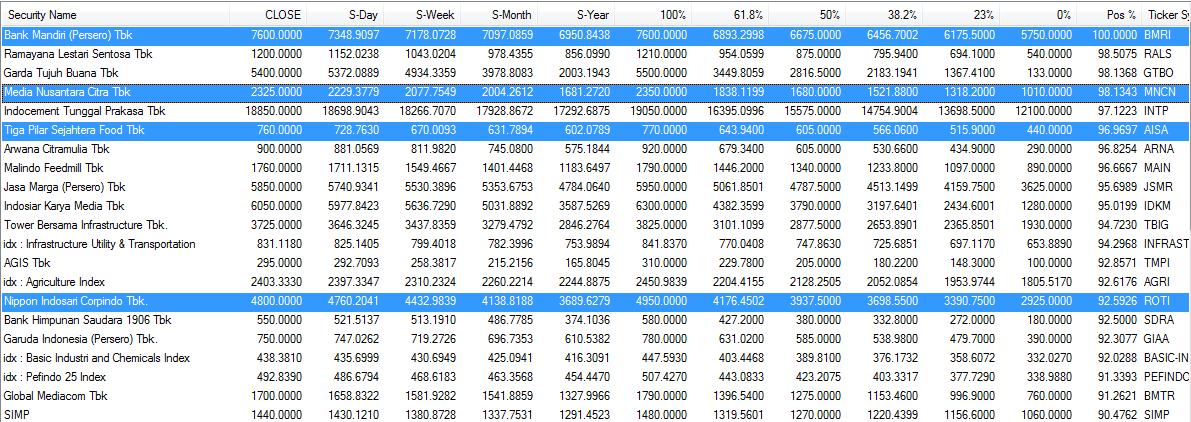Viewport: 1191px width, 422px height.
Task: Click Pos % value 100.0000
Action: (1114, 35)
